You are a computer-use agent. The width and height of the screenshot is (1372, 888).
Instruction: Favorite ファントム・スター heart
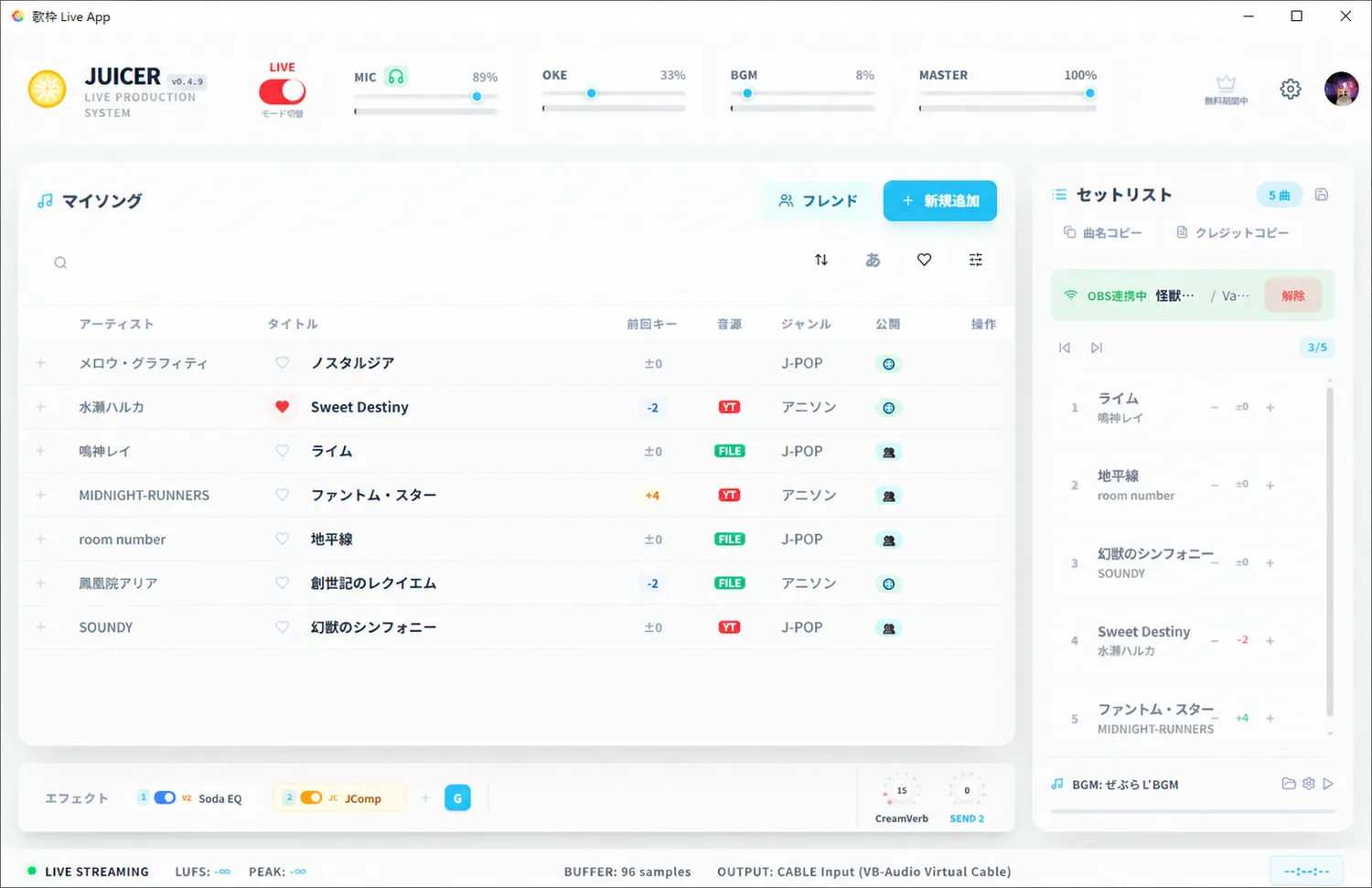point(283,495)
